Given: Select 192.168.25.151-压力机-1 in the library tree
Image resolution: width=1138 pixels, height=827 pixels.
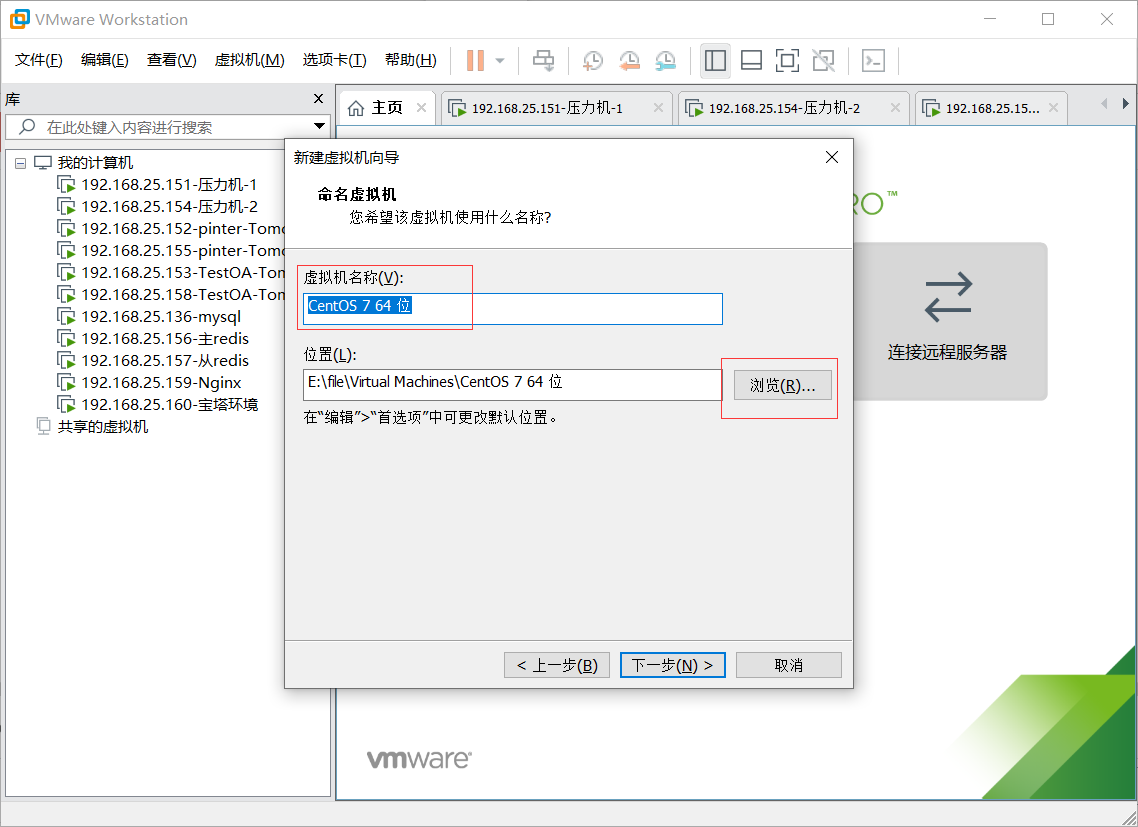Looking at the screenshot, I should [x=157, y=184].
